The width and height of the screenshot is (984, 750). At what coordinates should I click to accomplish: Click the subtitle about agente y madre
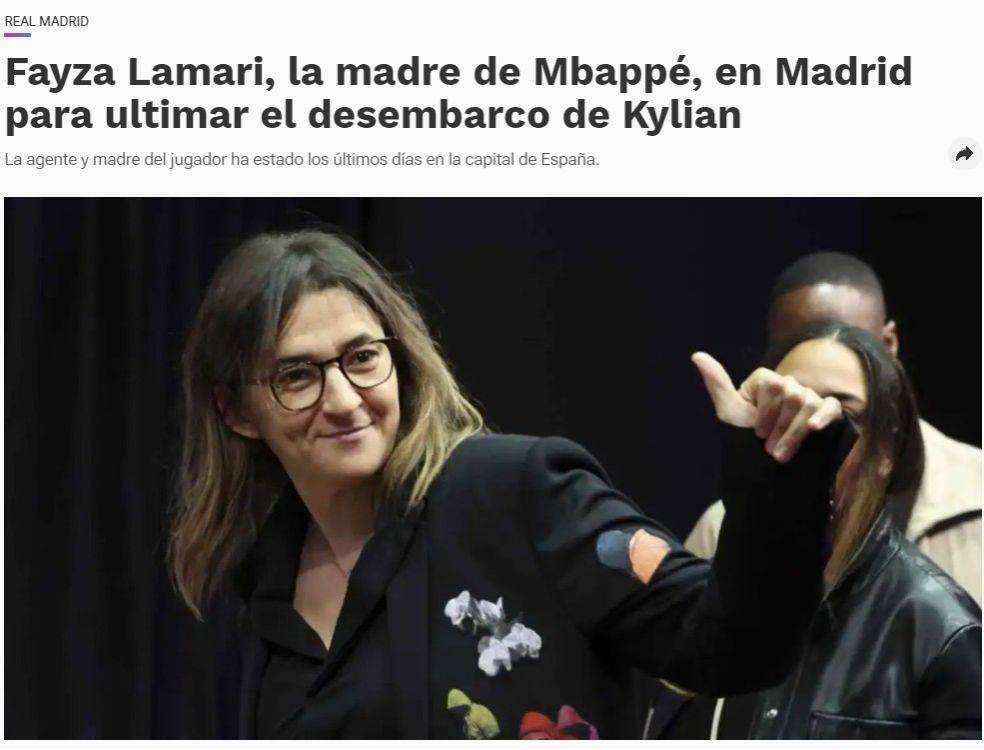click(302, 159)
